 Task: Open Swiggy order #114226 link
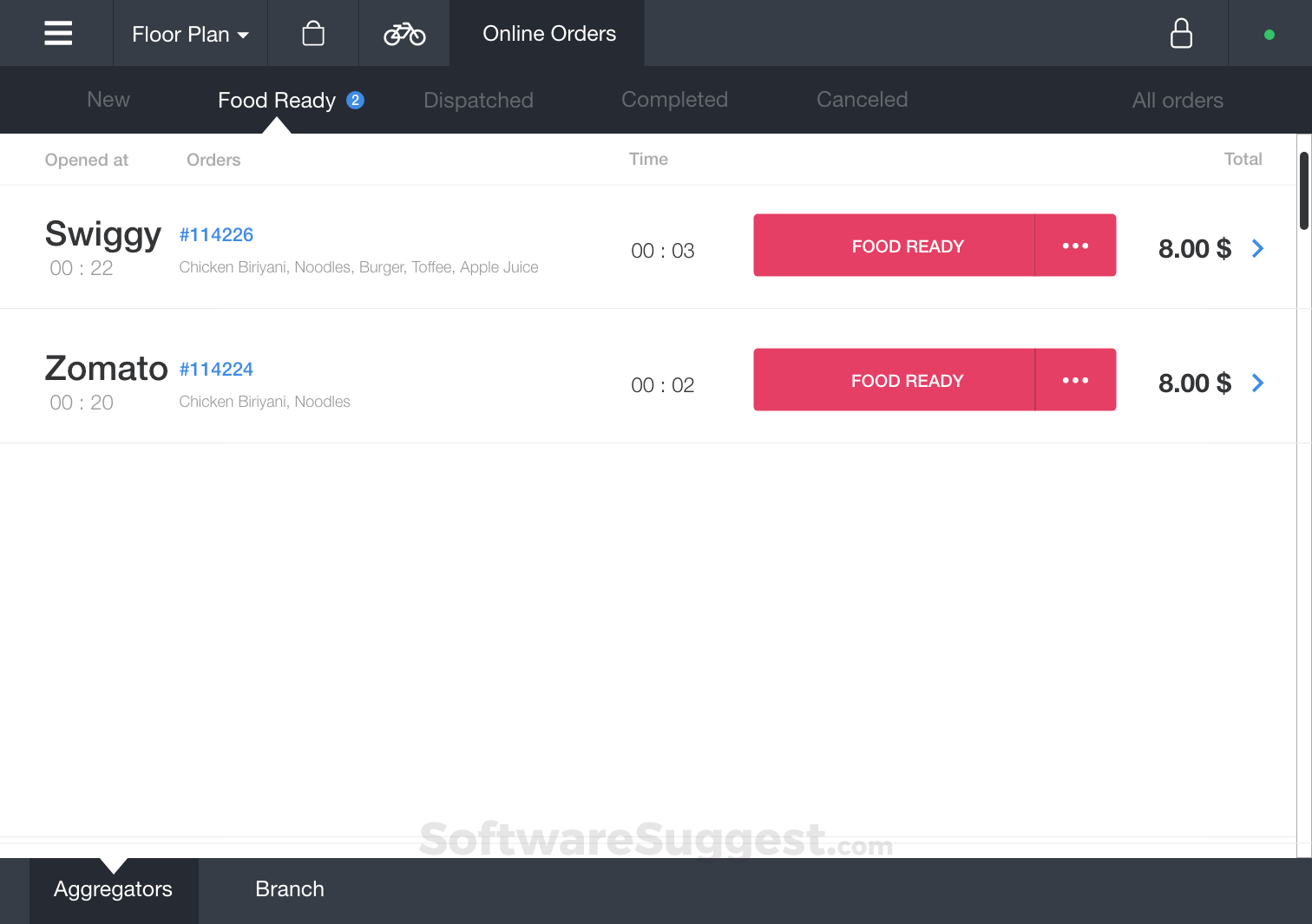(216, 235)
